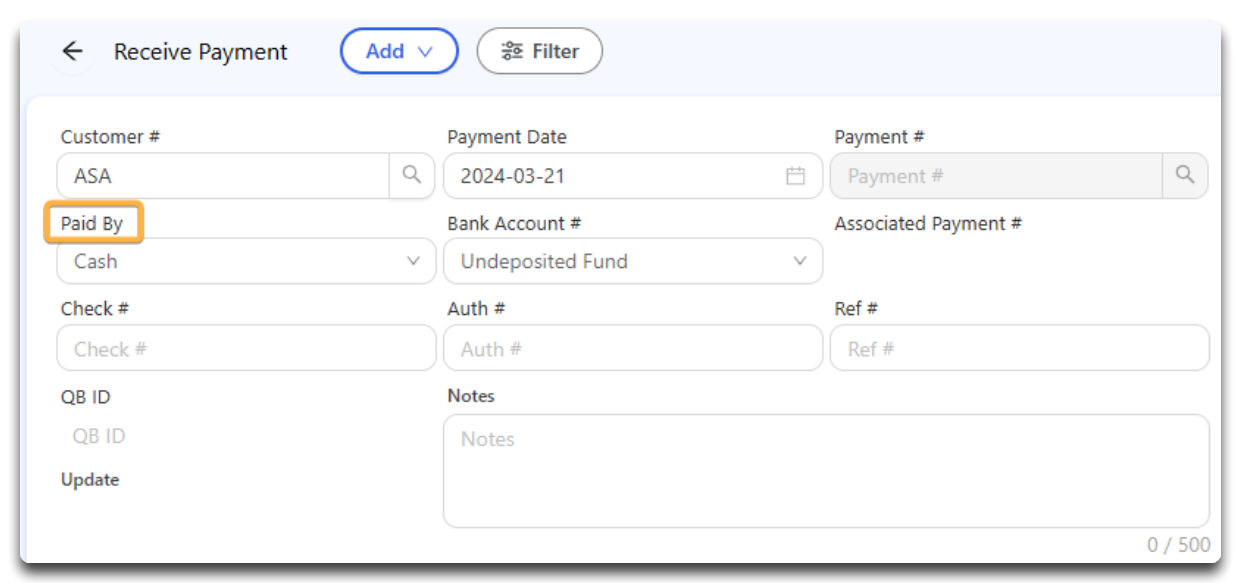Click into the Check # input
Screen dimensions: 1241x583
point(247,349)
